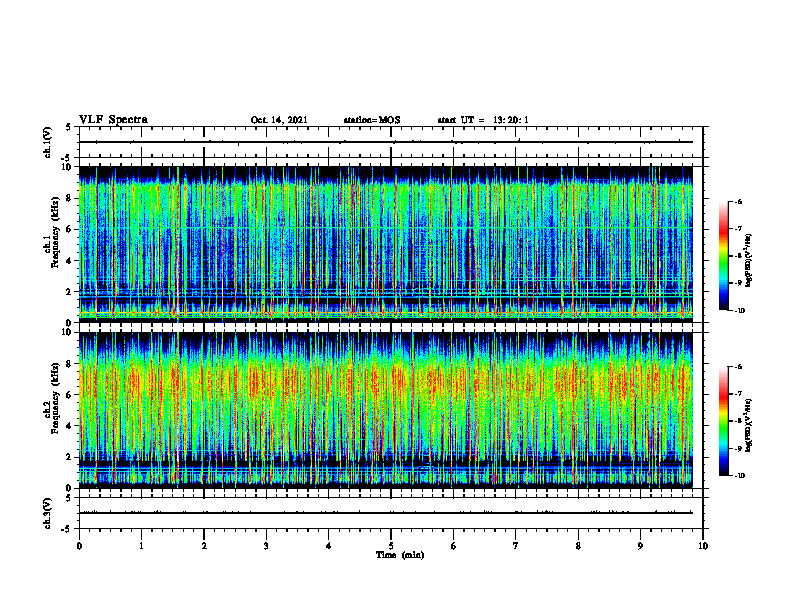792x612 pixels.
Task: Click the "VLF Spectra" plot title
Action: click(113, 120)
